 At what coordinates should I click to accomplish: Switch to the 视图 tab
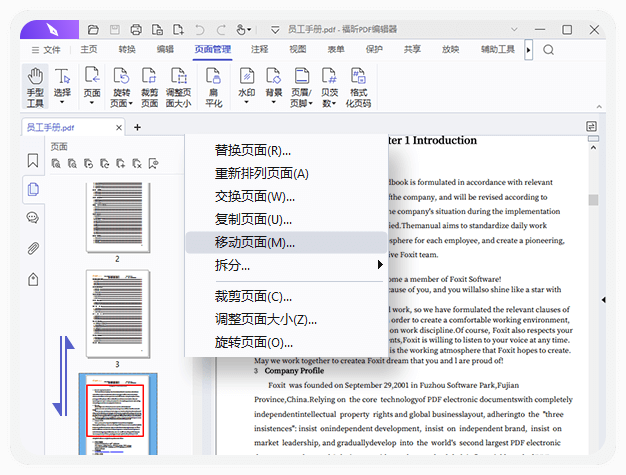click(298, 49)
